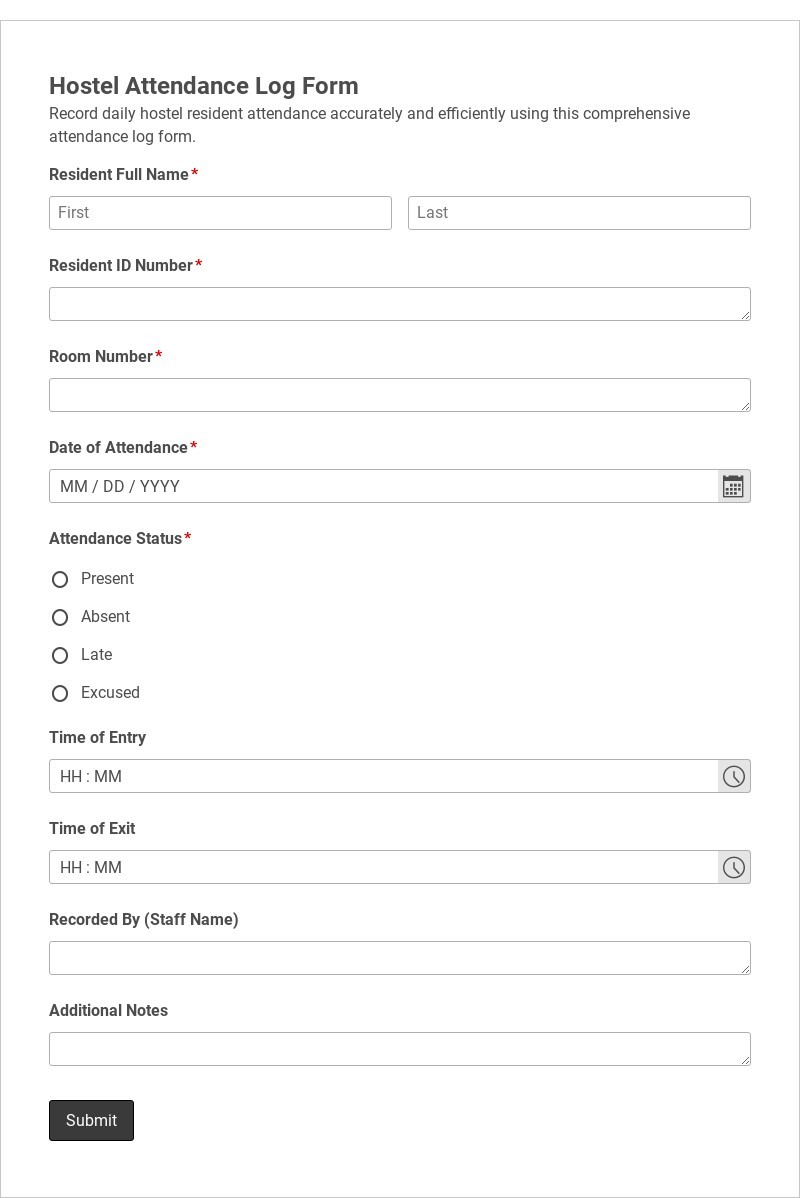Select the Late attendance status
This screenshot has height=1198, width=800.
(60, 656)
